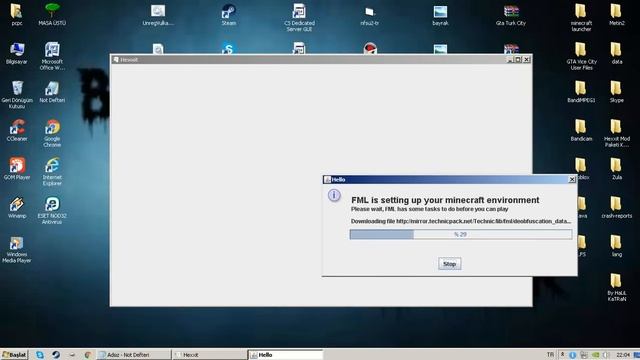
Task: Select the Microsoft Office Word shortcut
Action: 52,56
